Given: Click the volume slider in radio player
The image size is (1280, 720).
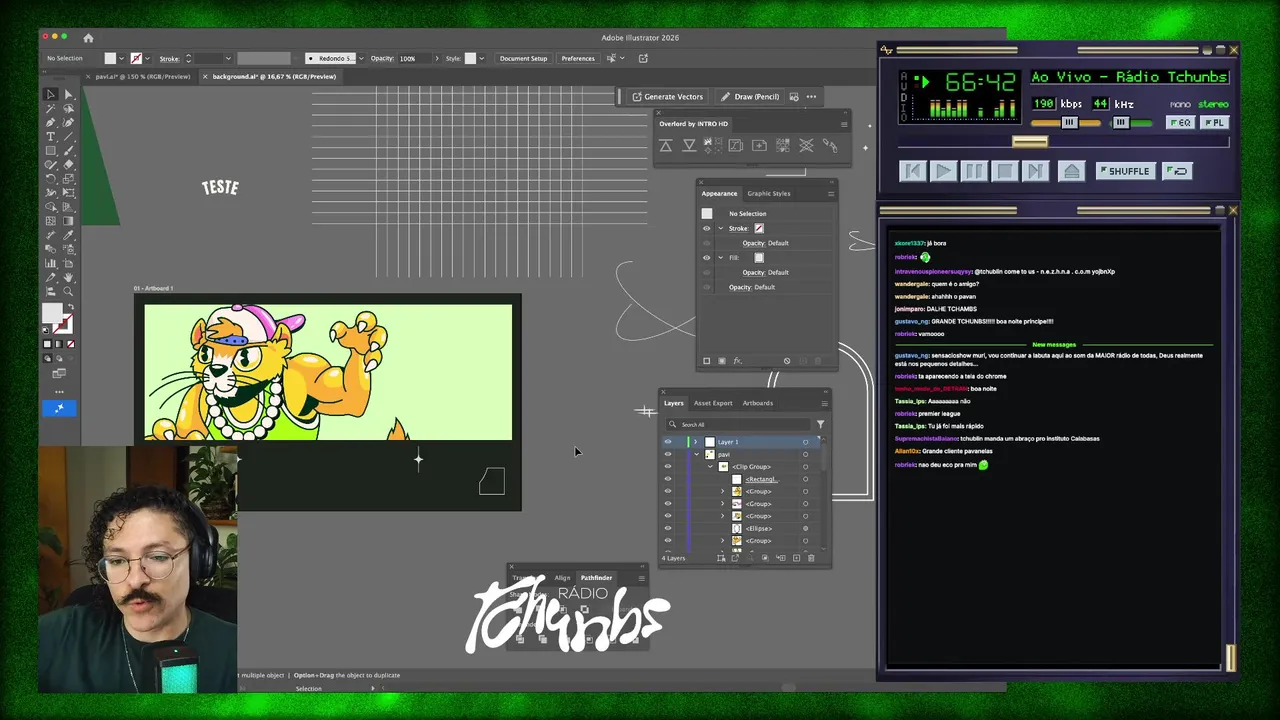Looking at the screenshot, I should tap(1066, 123).
